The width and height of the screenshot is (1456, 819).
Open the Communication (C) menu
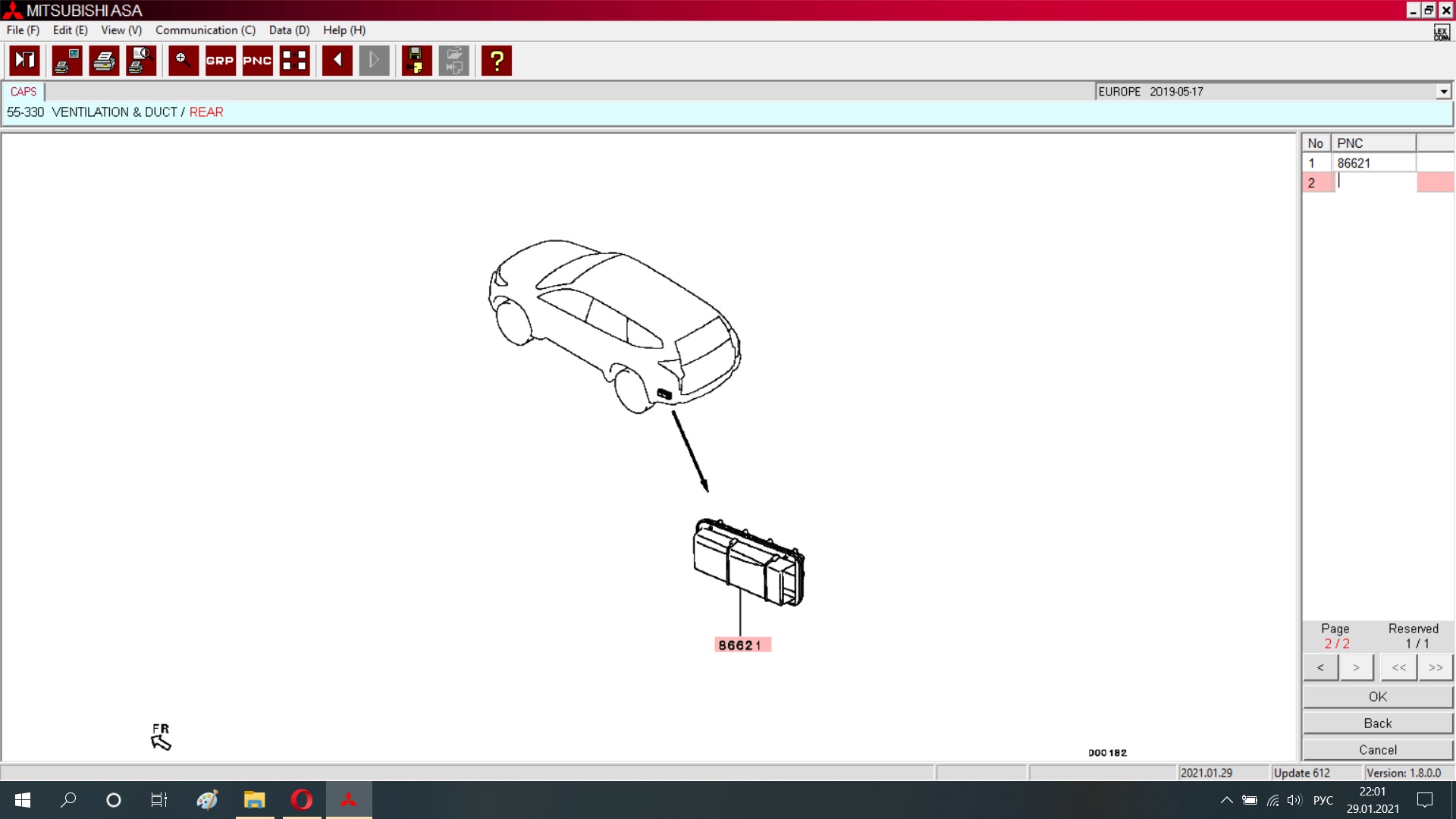205,30
